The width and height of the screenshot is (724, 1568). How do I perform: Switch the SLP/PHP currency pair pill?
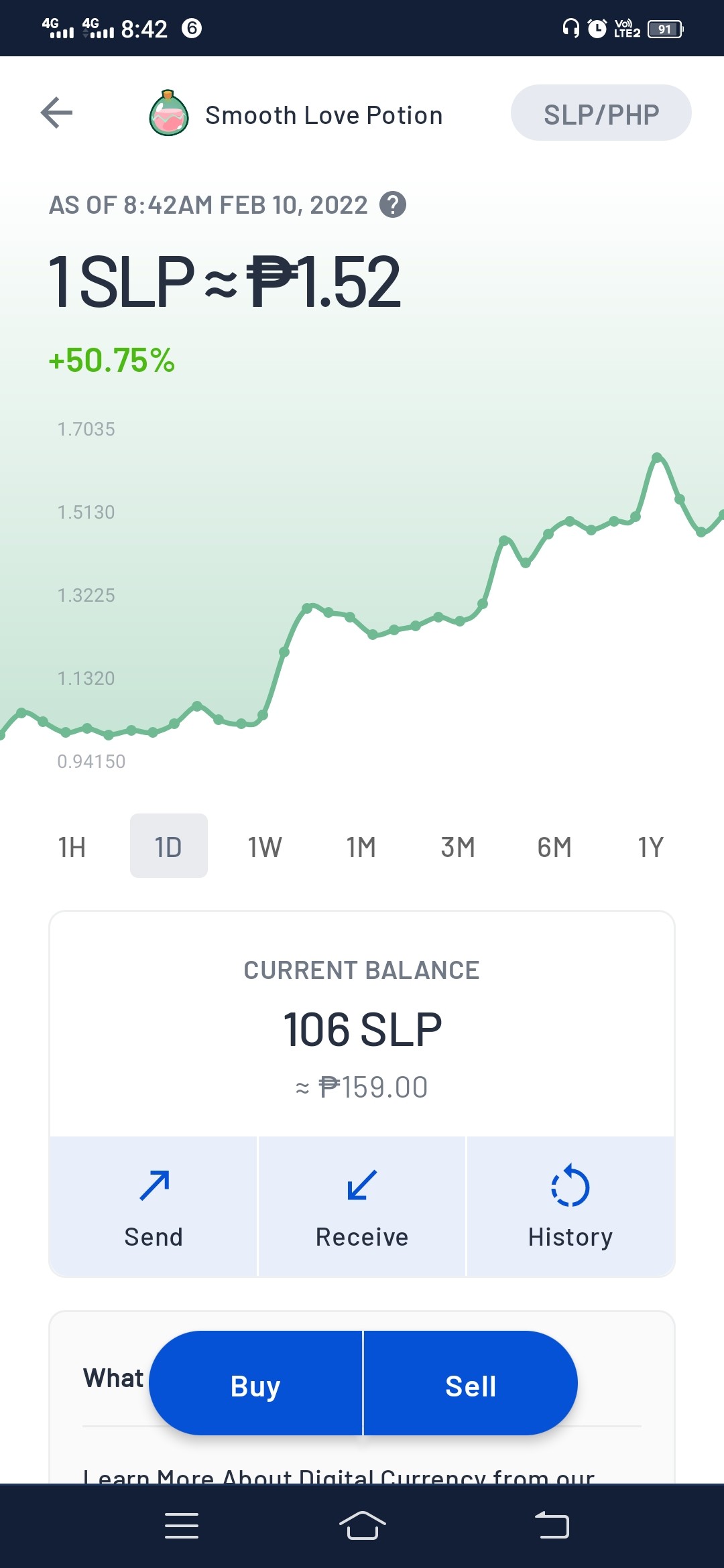click(601, 113)
